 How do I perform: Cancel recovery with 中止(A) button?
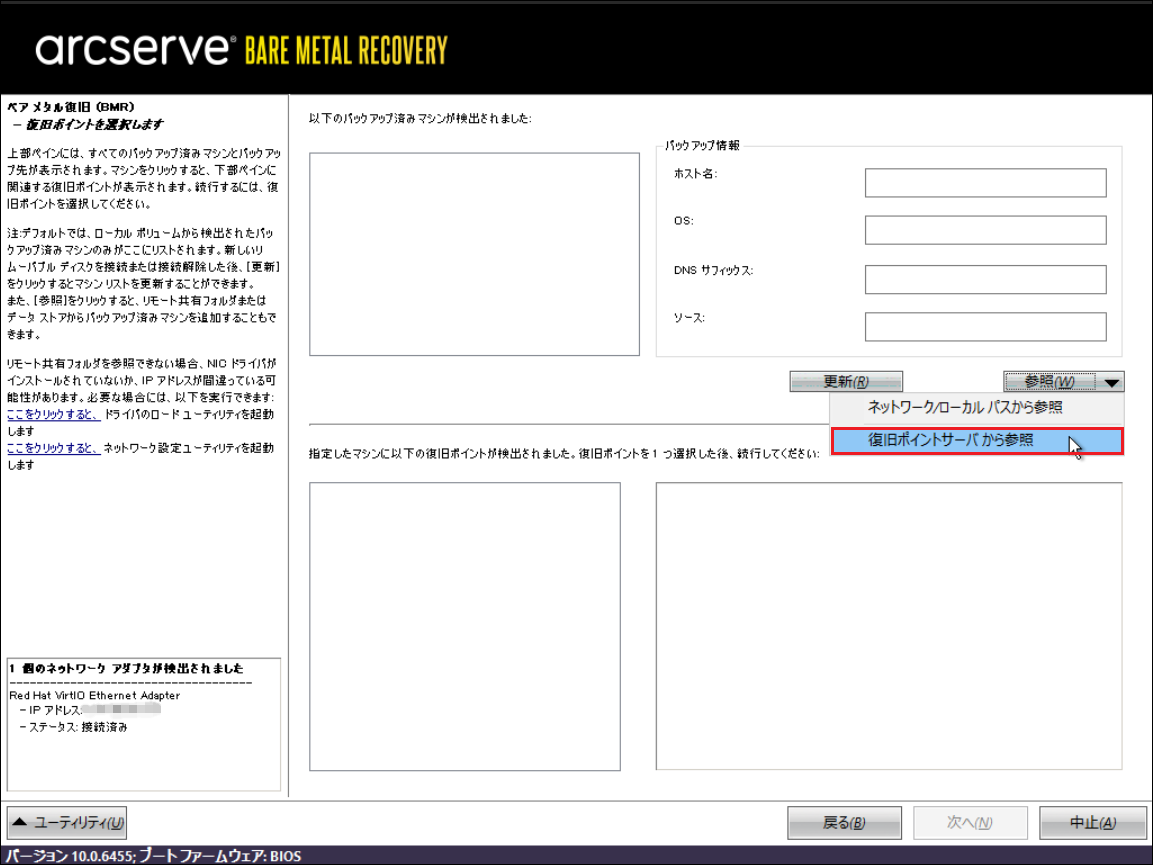(1092, 823)
